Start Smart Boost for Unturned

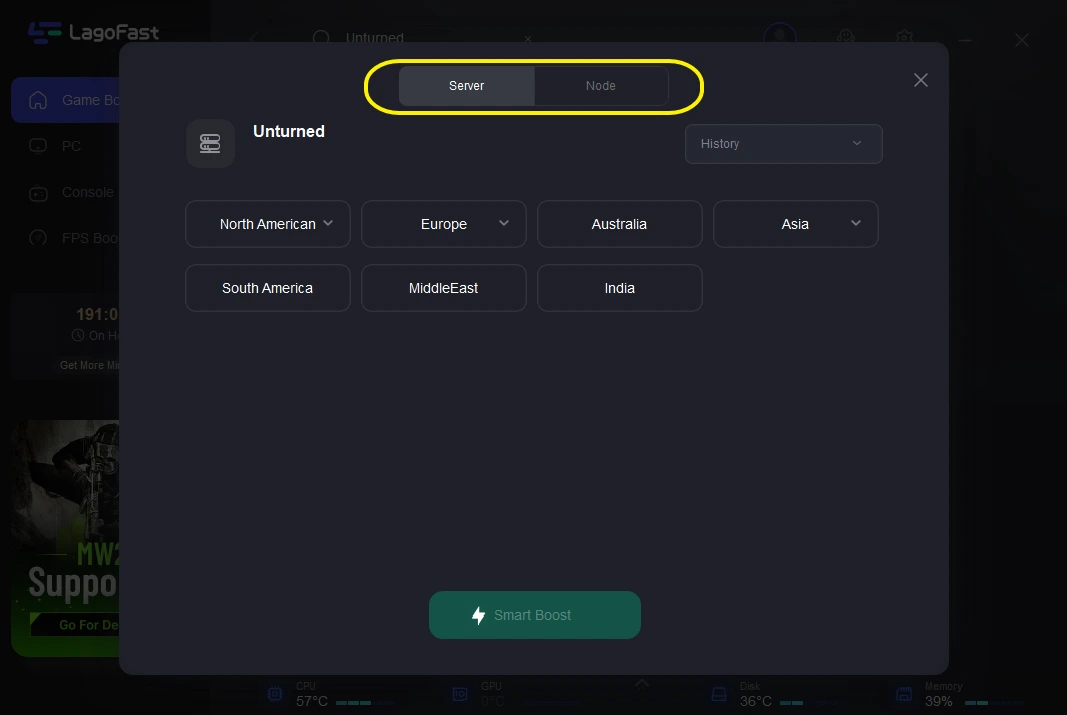click(x=535, y=615)
